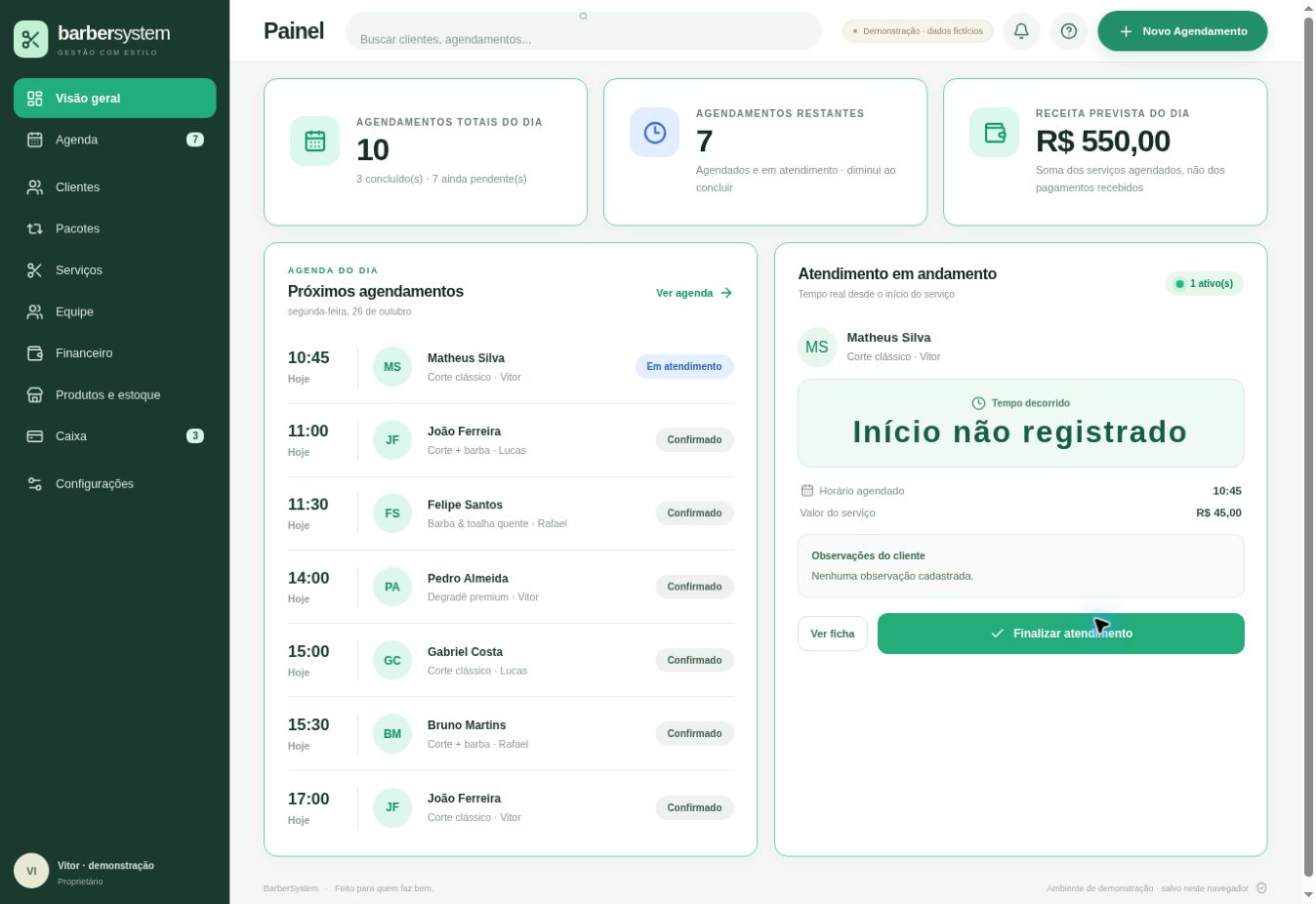Click the search magnifier icon
Viewport: 1316px width, 904px height.
584,16
